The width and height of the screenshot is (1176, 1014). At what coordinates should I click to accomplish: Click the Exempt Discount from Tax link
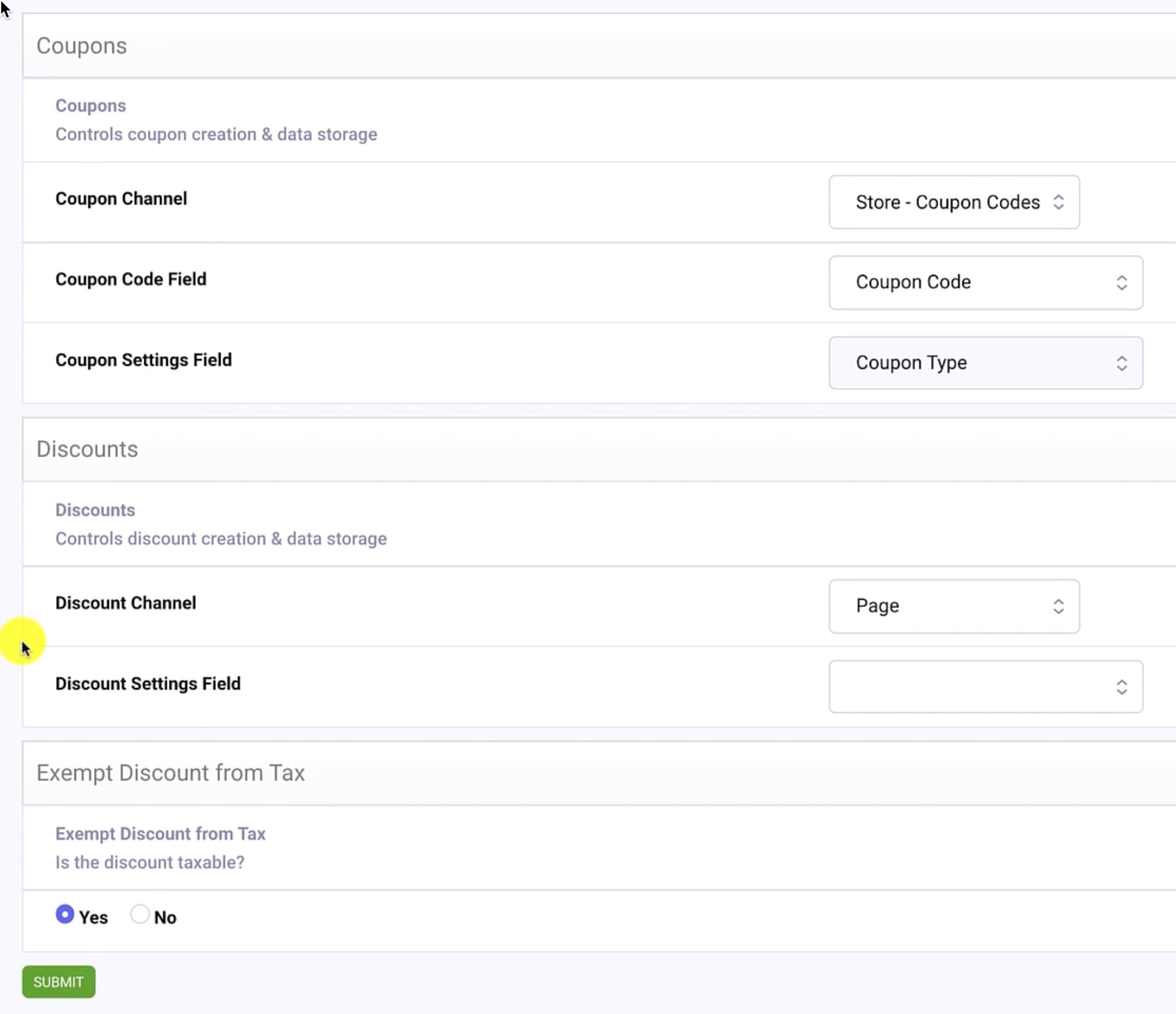point(160,834)
